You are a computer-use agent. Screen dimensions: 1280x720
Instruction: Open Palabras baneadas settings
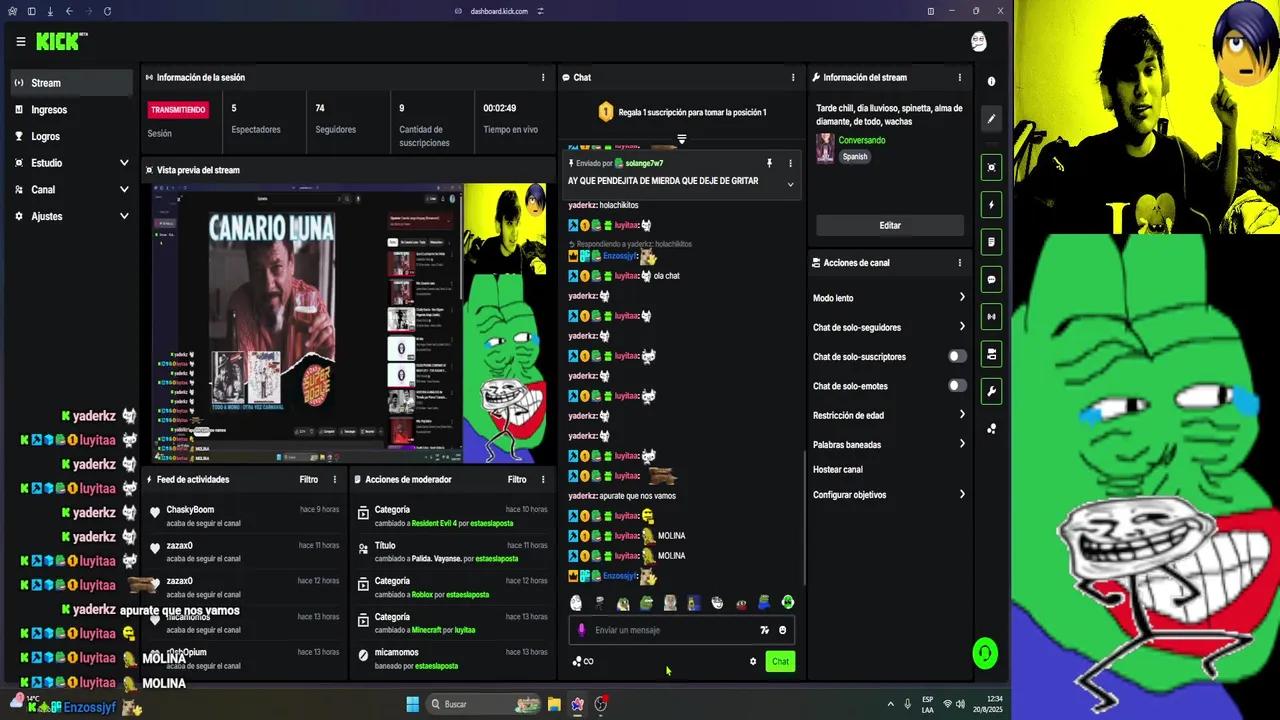point(889,444)
